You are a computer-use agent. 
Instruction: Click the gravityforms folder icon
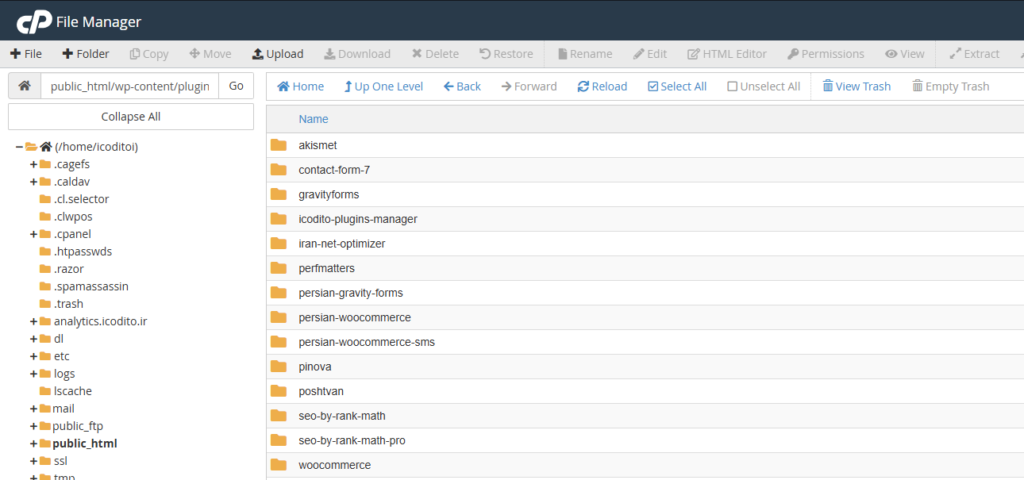pos(279,195)
